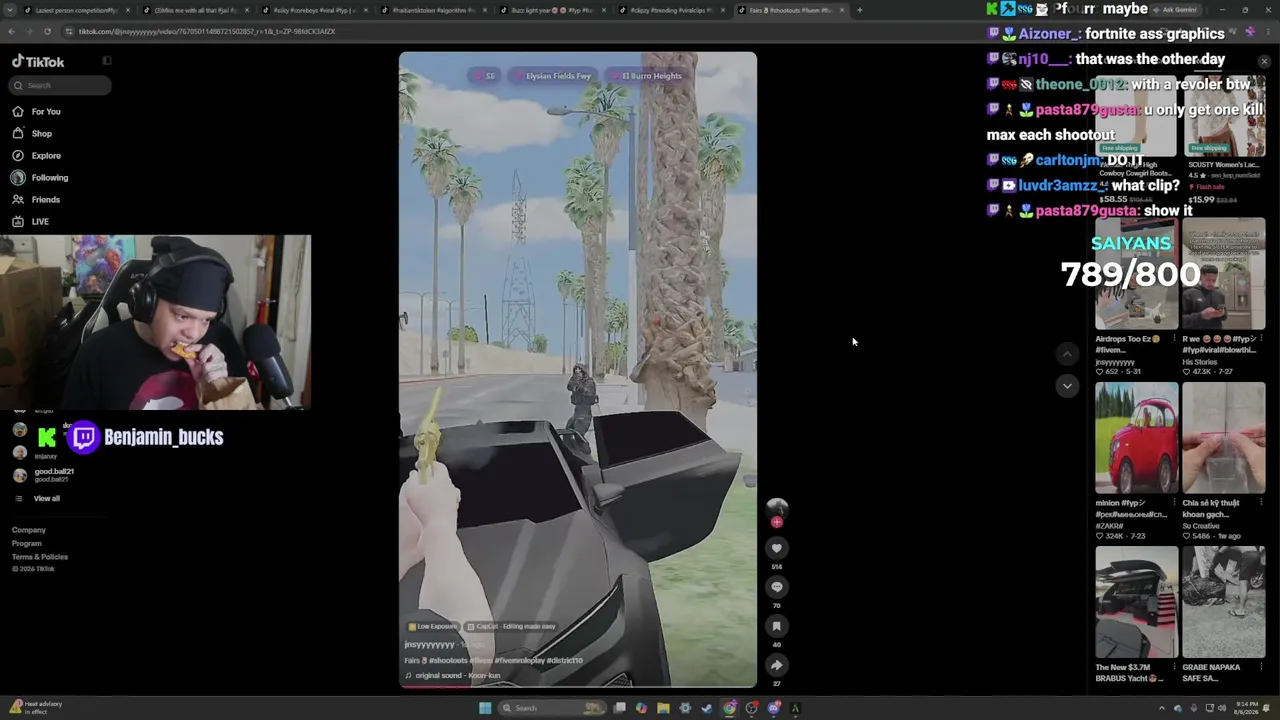Open File Explorer from taskbar
1280x720 pixels.
(663, 708)
